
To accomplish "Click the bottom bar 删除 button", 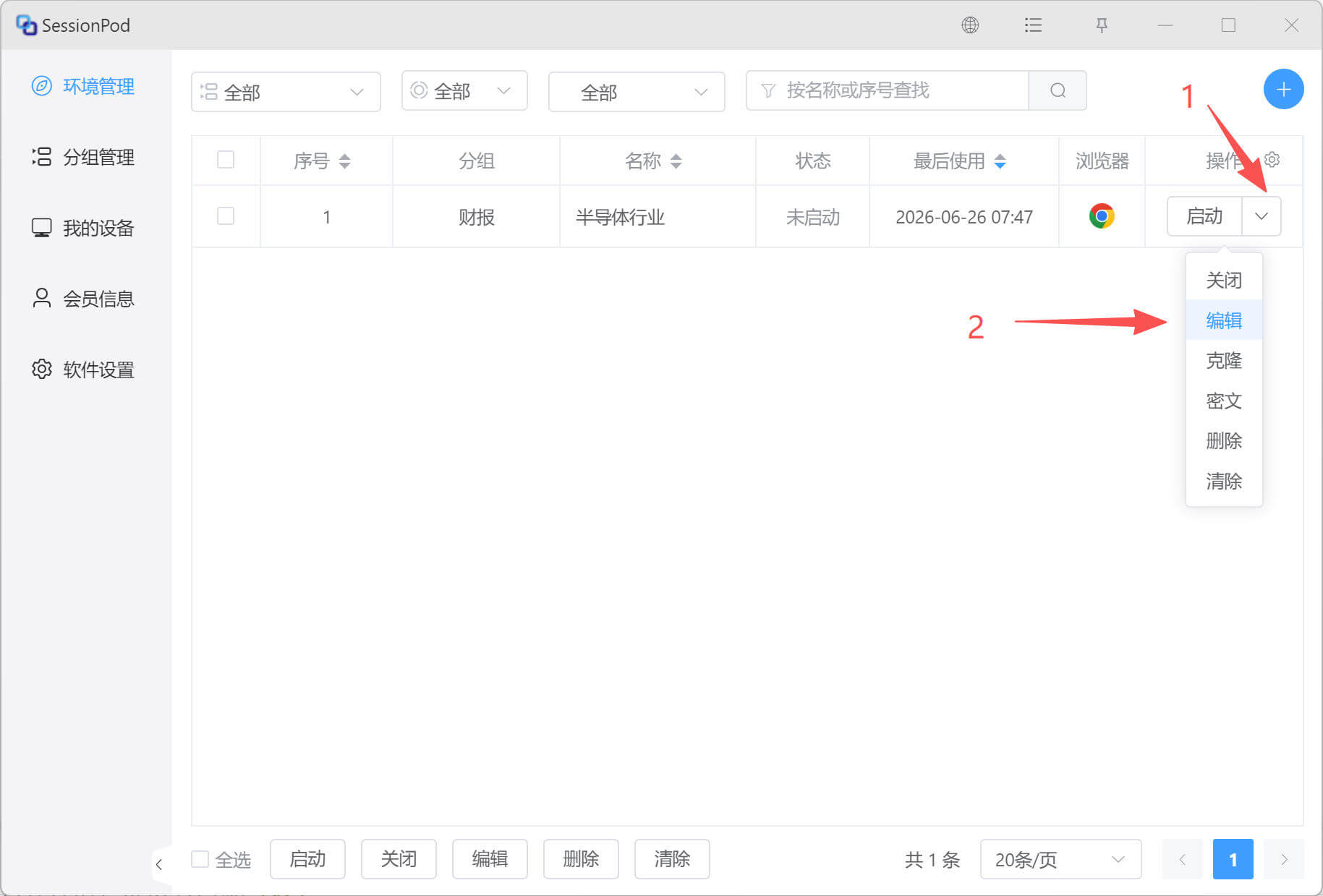I will (x=581, y=859).
